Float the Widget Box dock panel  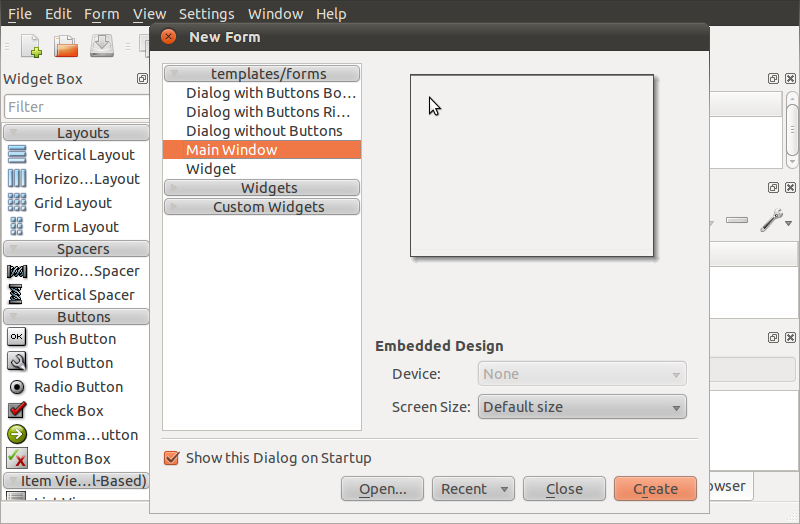coord(142,79)
